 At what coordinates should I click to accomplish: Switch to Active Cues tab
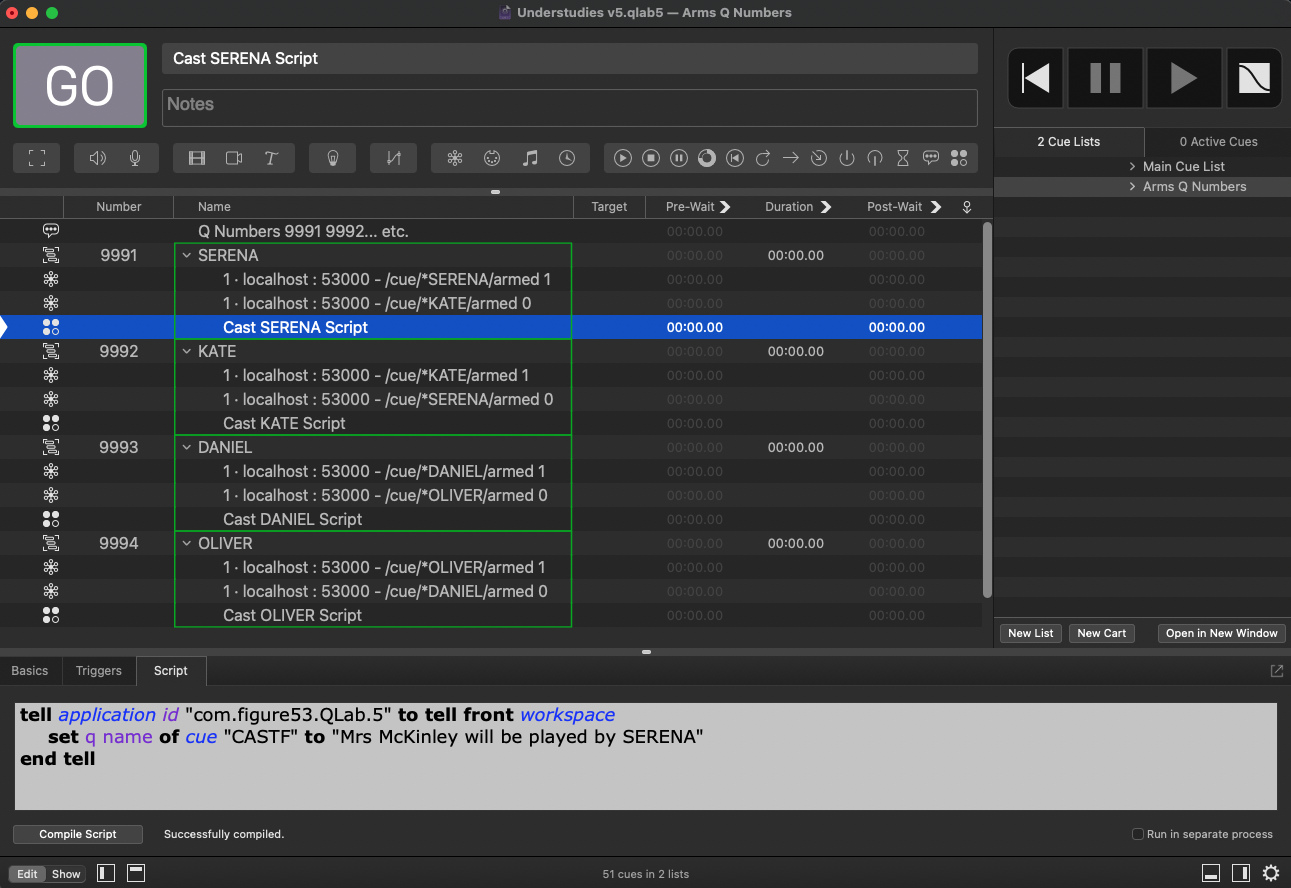[1218, 142]
